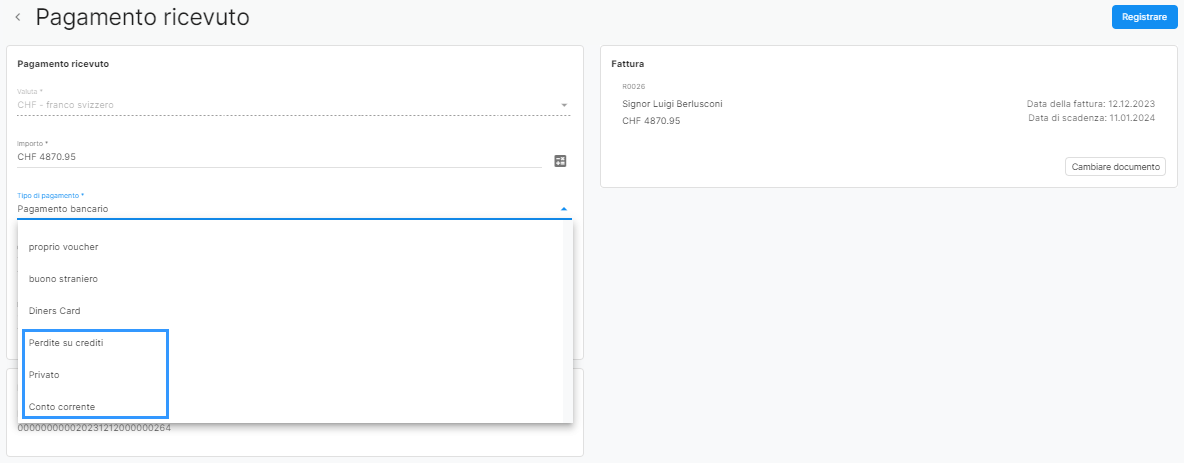Click the Valuta dropdown arrow
This screenshot has width=1184, height=463.
563,105
